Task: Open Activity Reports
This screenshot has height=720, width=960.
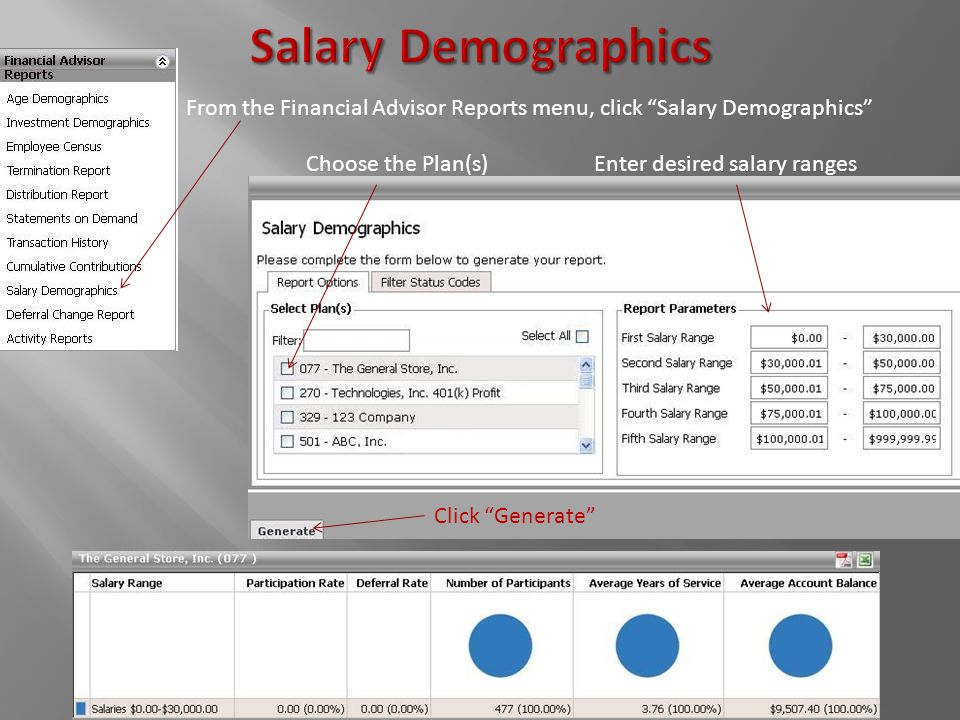Action: click(x=49, y=338)
